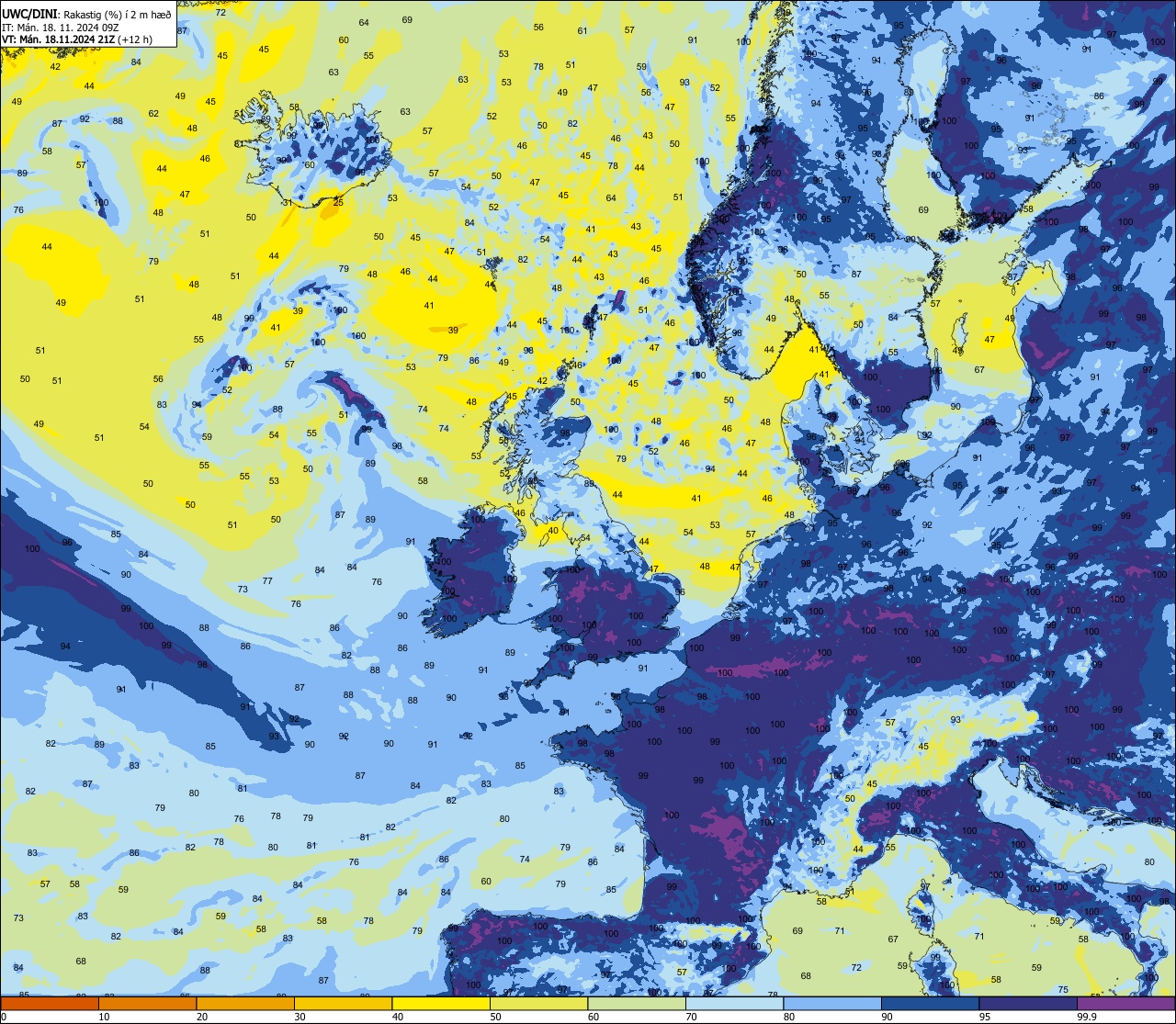The width and height of the screenshot is (1176, 1024).
Task: Click the 'VT: Mán. 18.11.2024 21Z (+12 h)' line
Action: point(77,39)
